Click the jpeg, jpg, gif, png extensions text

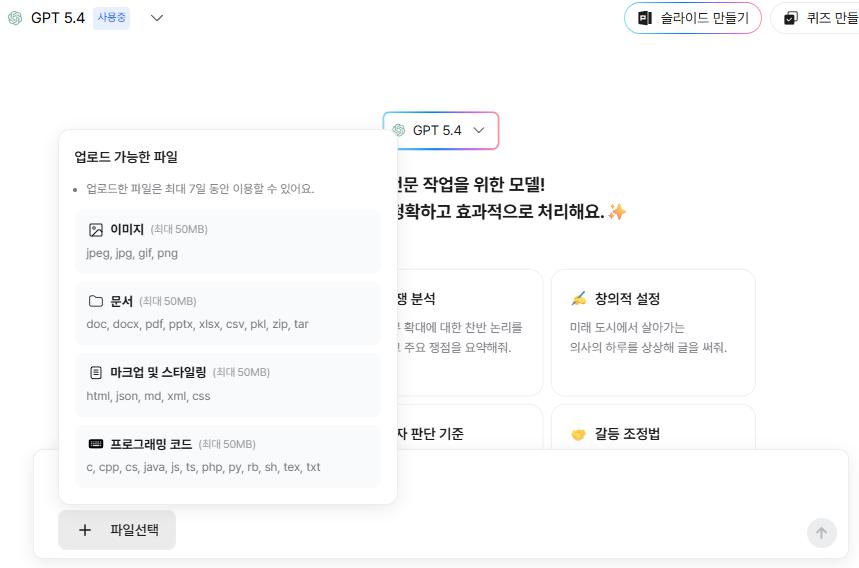coord(132,254)
